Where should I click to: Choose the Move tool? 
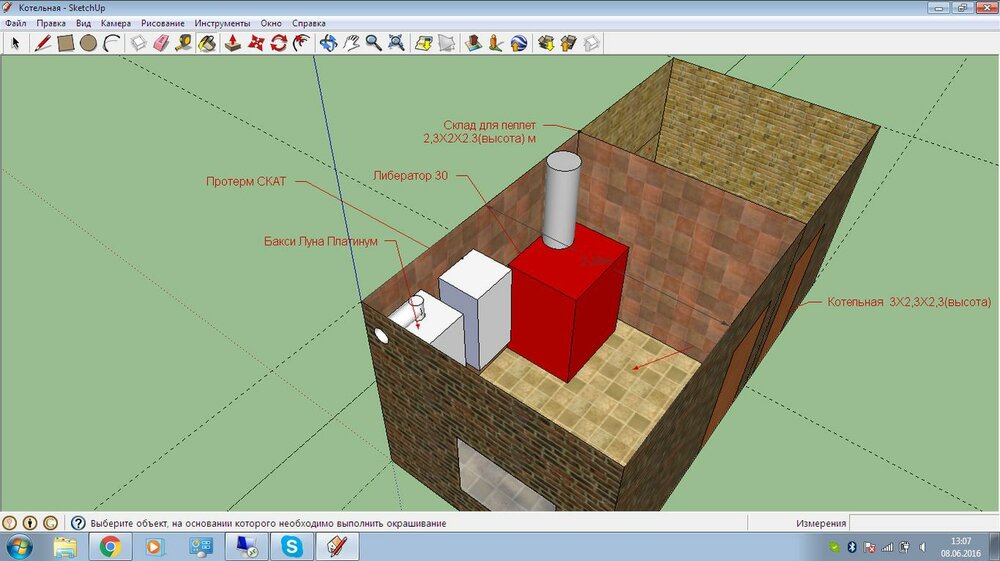pos(256,43)
